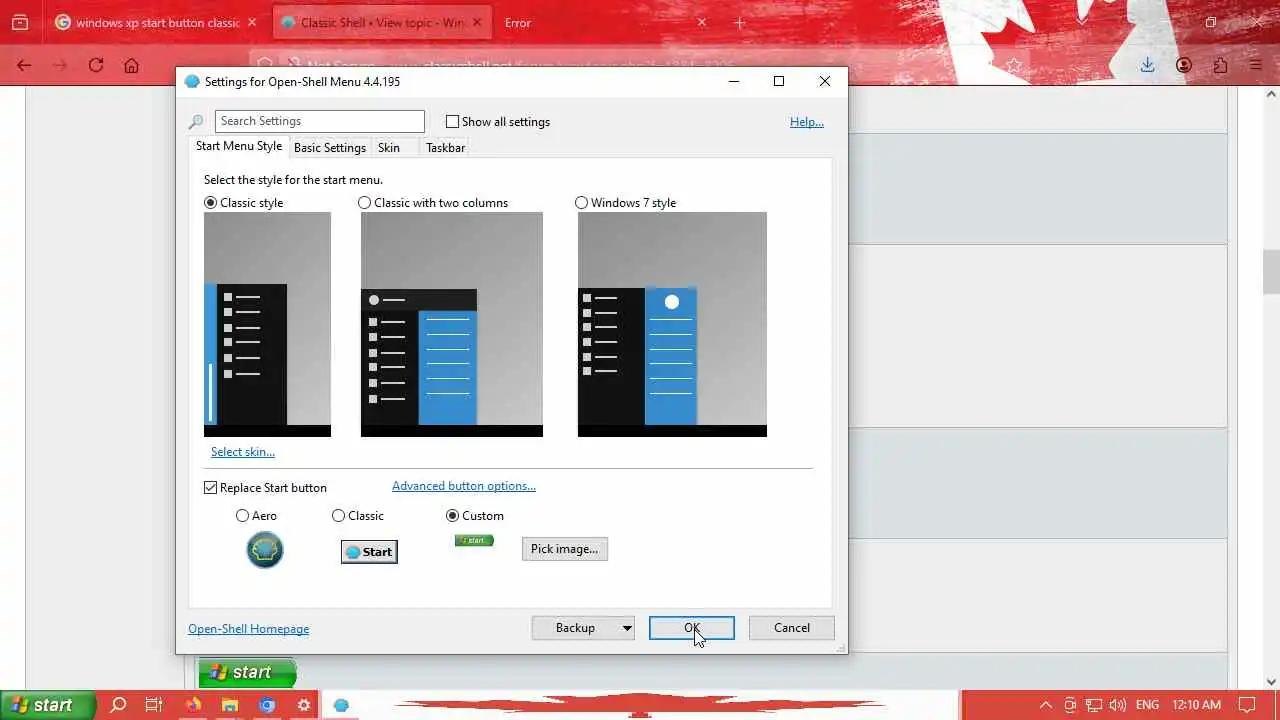Click the Cancel button
The width and height of the screenshot is (1280, 720).
click(792, 628)
